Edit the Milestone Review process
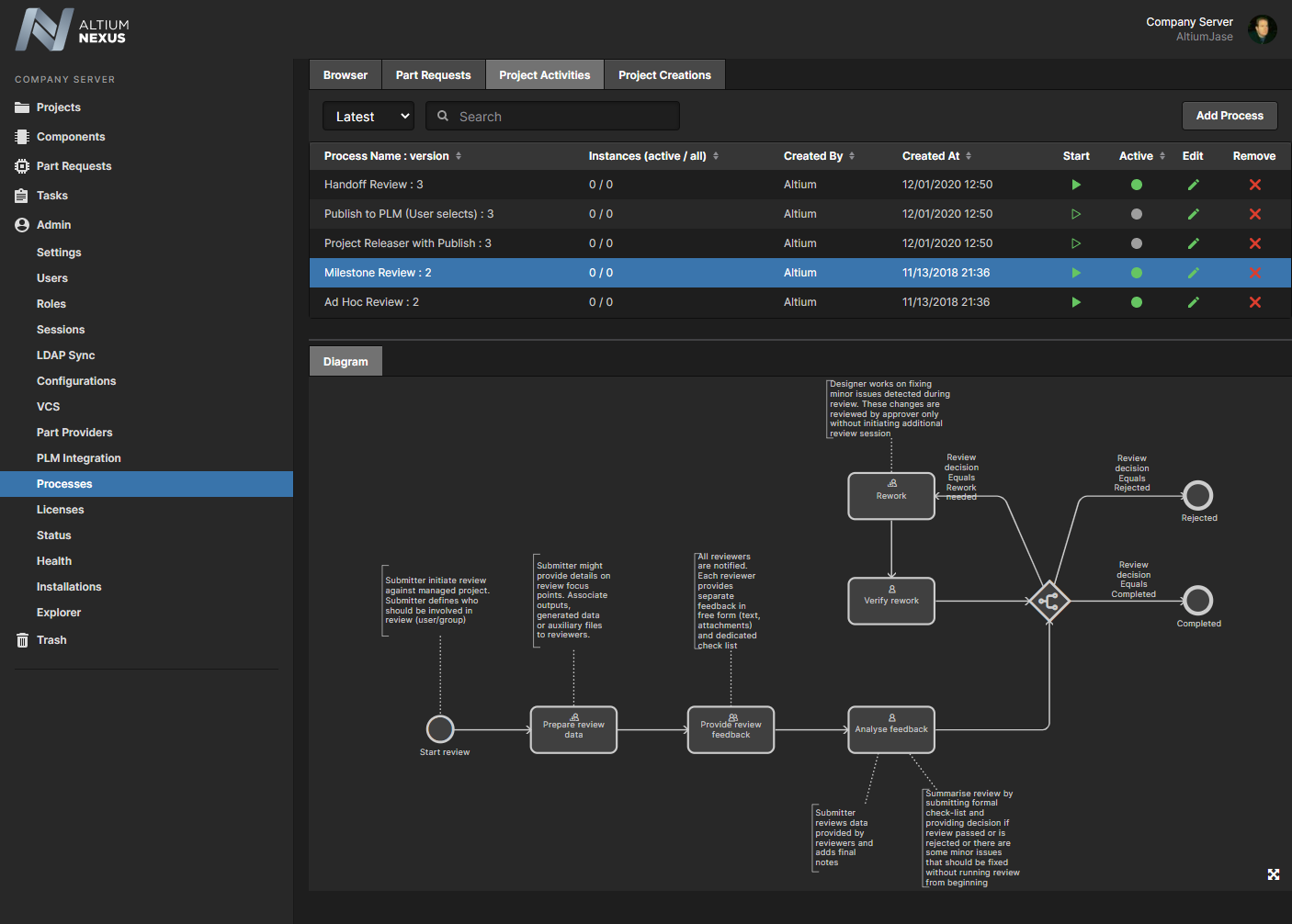The width and height of the screenshot is (1292, 924). (x=1193, y=273)
